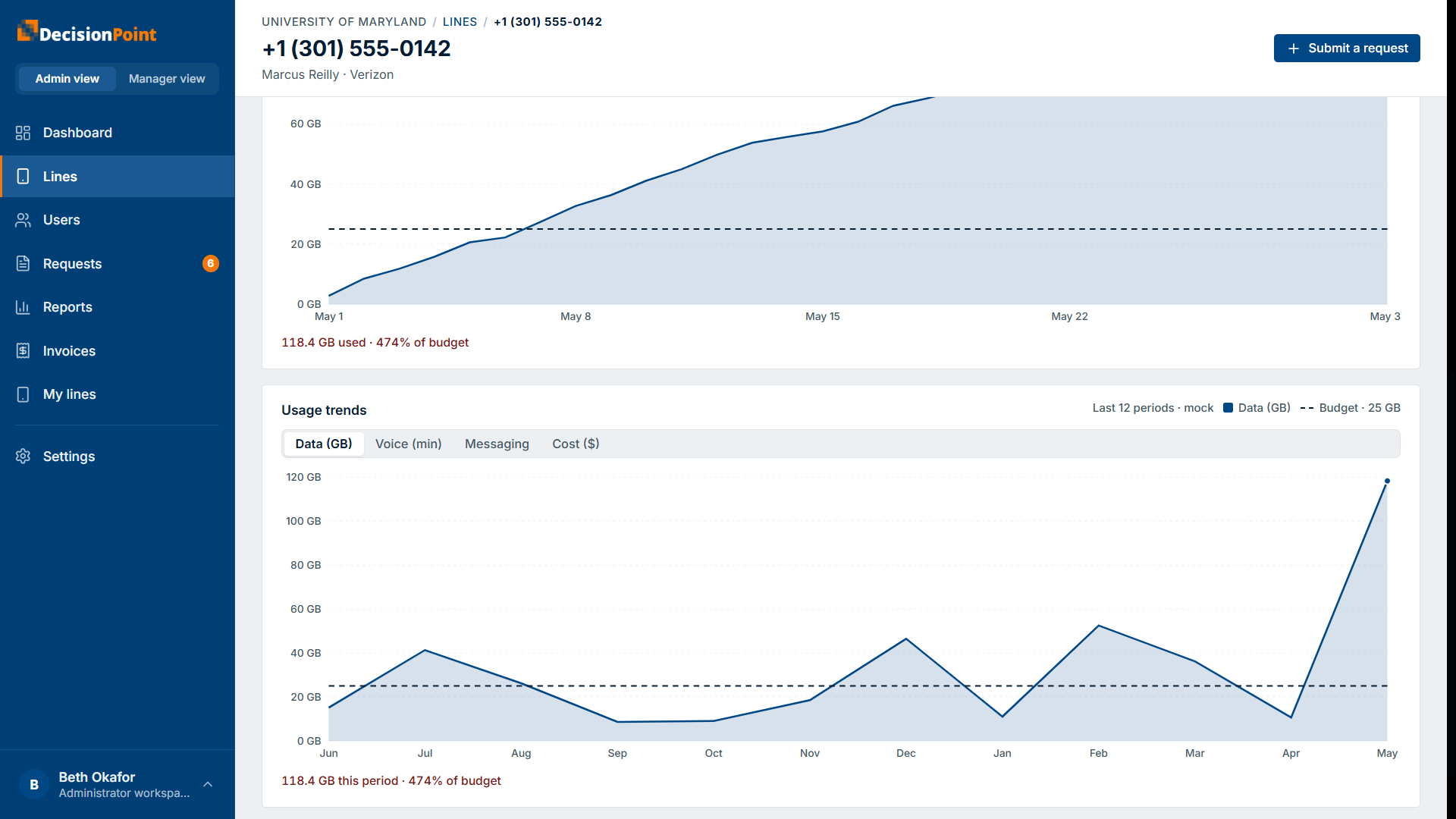Expand the Beth Okafor account menu chevron
This screenshot has height=819, width=1456.
[x=208, y=785]
